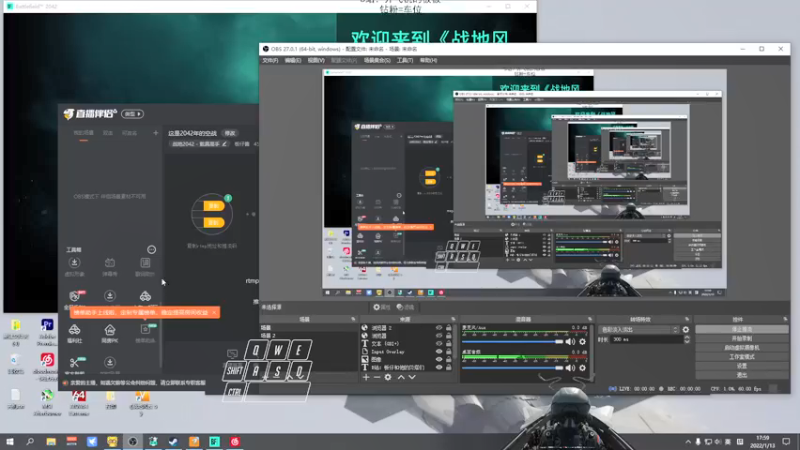This screenshot has height=450, width=800.
Task: Click the taskbar search magnifier
Action: pyautogui.click(x=30, y=441)
